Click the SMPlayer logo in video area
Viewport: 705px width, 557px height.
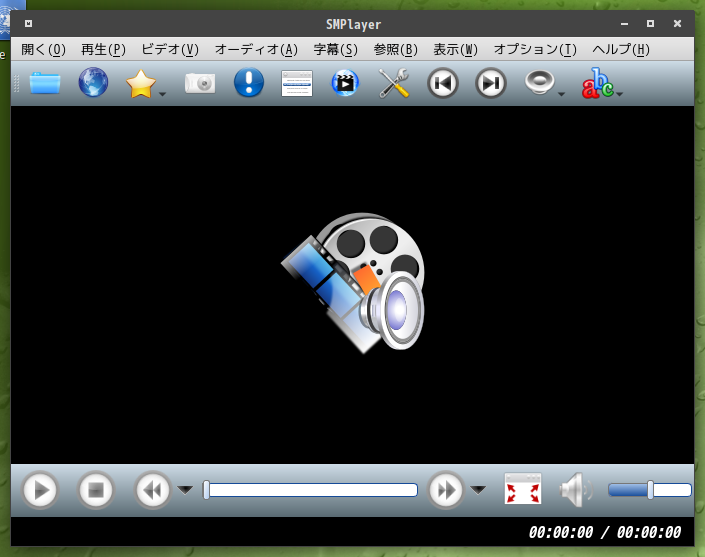(x=353, y=283)
